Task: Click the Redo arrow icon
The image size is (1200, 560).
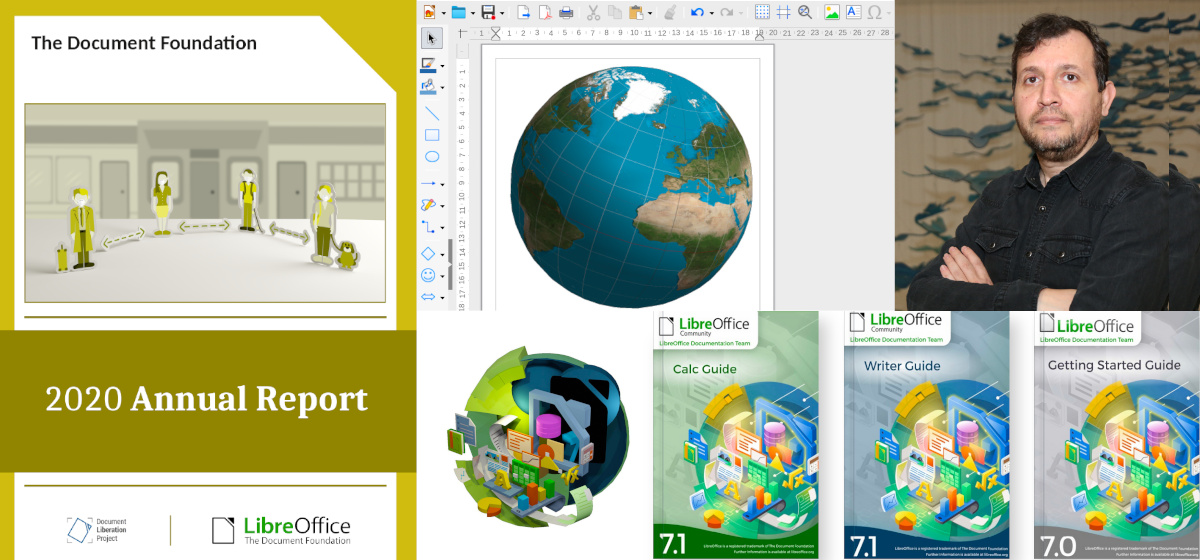Action: click(727, 12)
